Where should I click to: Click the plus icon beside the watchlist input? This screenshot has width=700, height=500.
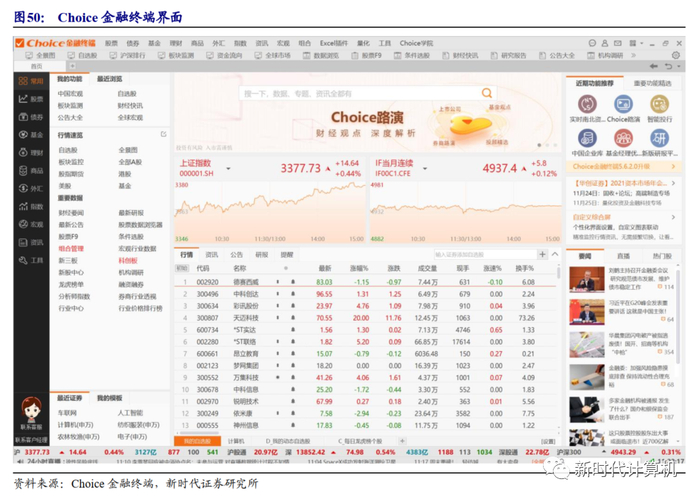click(x=542, y=254)
